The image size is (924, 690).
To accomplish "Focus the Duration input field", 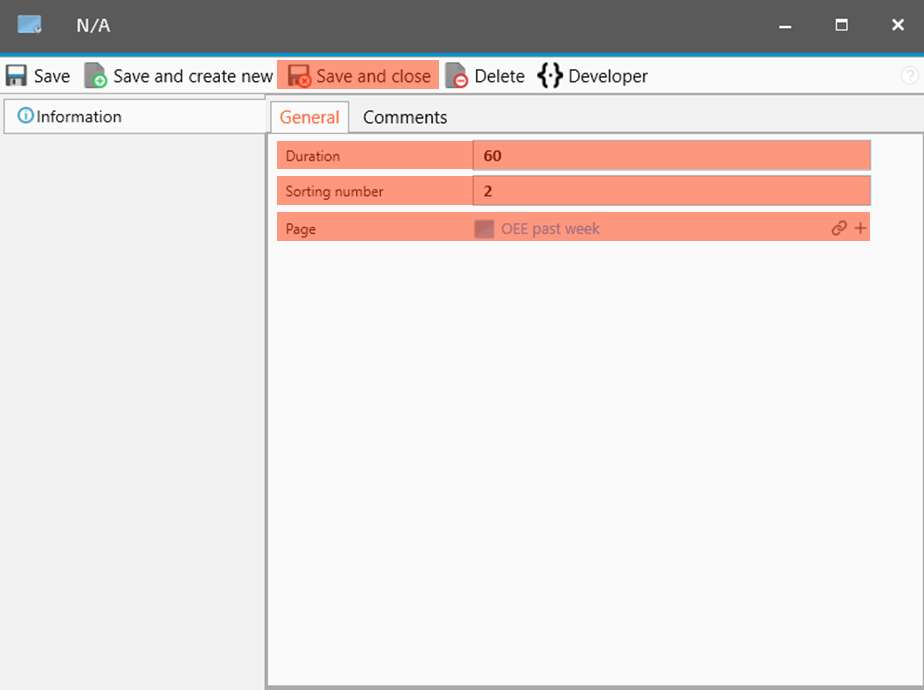I will click(671, 156).
